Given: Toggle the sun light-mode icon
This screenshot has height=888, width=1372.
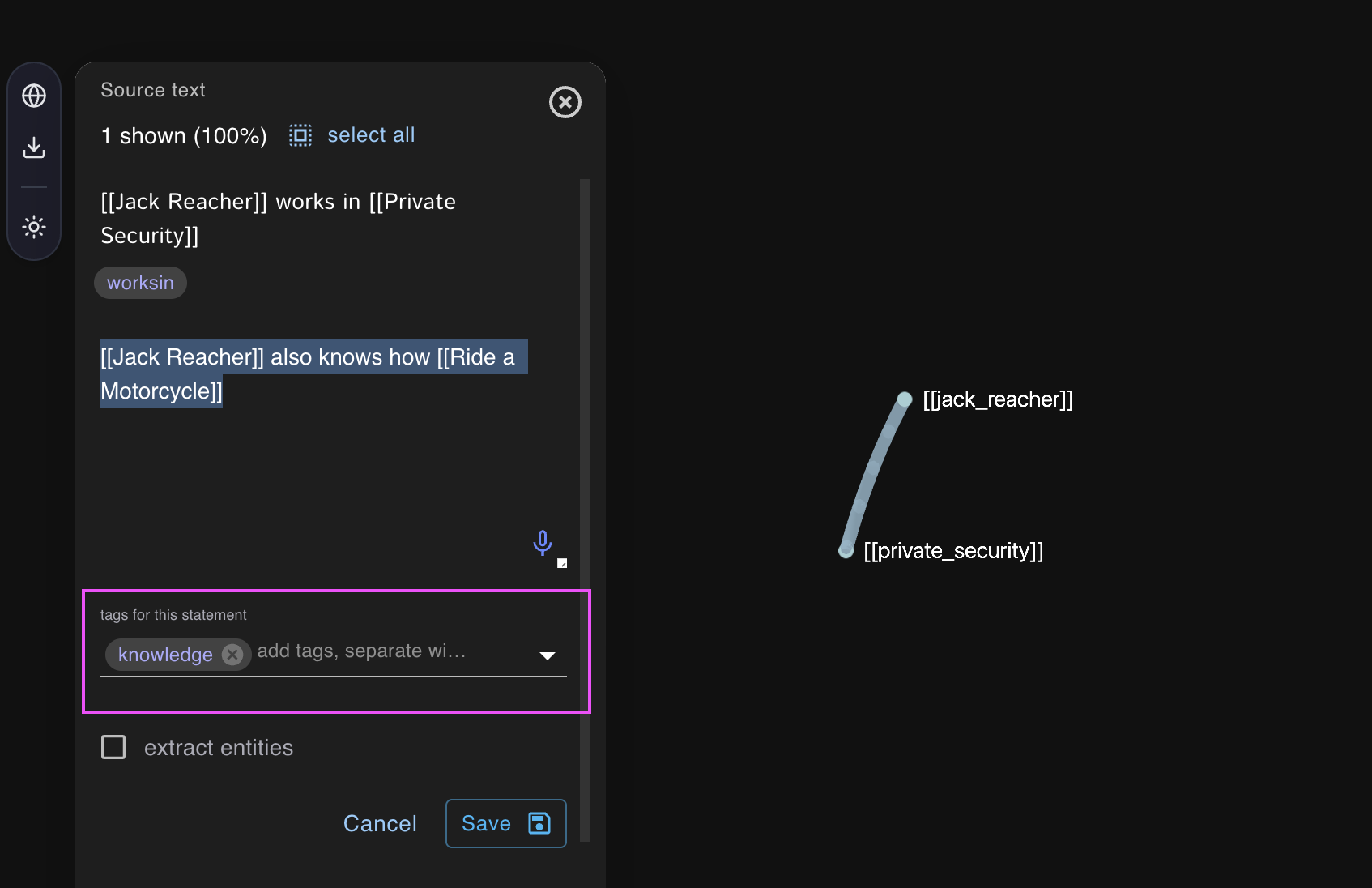Looking at the screenshot, I should (x=34, y=227).
